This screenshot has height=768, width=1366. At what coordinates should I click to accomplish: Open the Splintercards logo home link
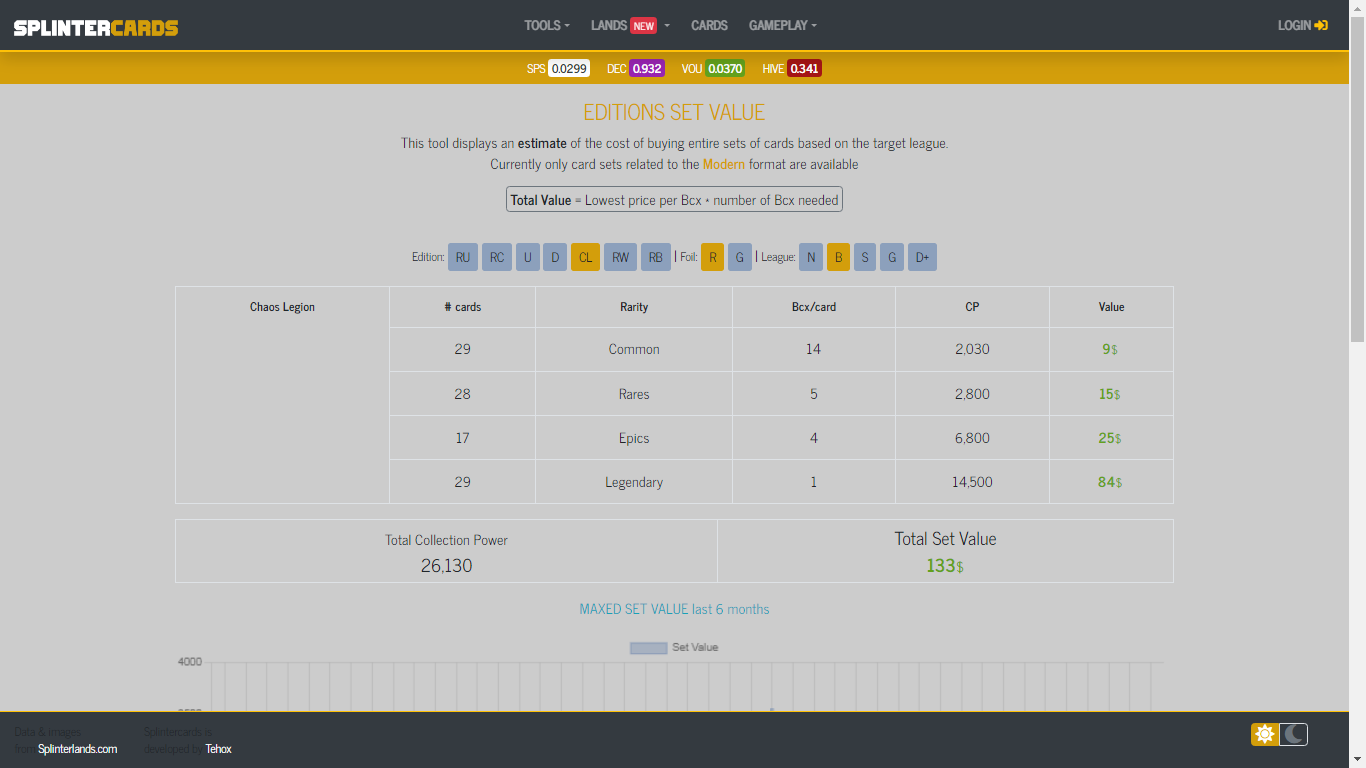pyautogui.click(x=96, y=27)
